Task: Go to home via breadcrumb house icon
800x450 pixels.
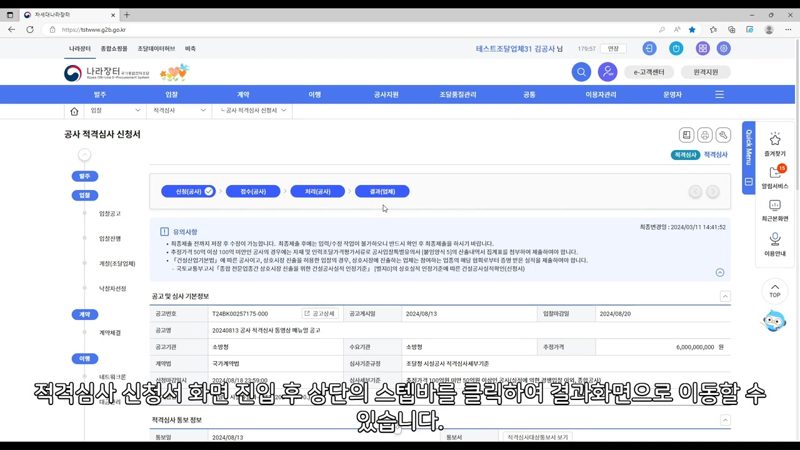Action: (x=74, y=111)
